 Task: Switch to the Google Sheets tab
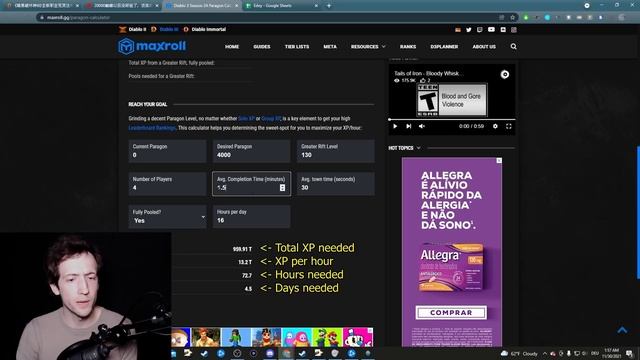(x=282, y=6)
